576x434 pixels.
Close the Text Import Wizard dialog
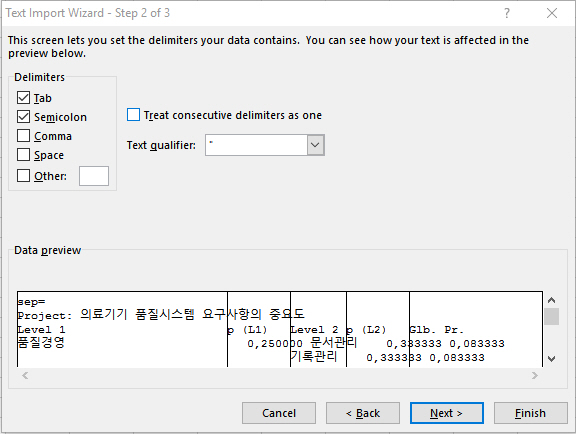[552, 13]
